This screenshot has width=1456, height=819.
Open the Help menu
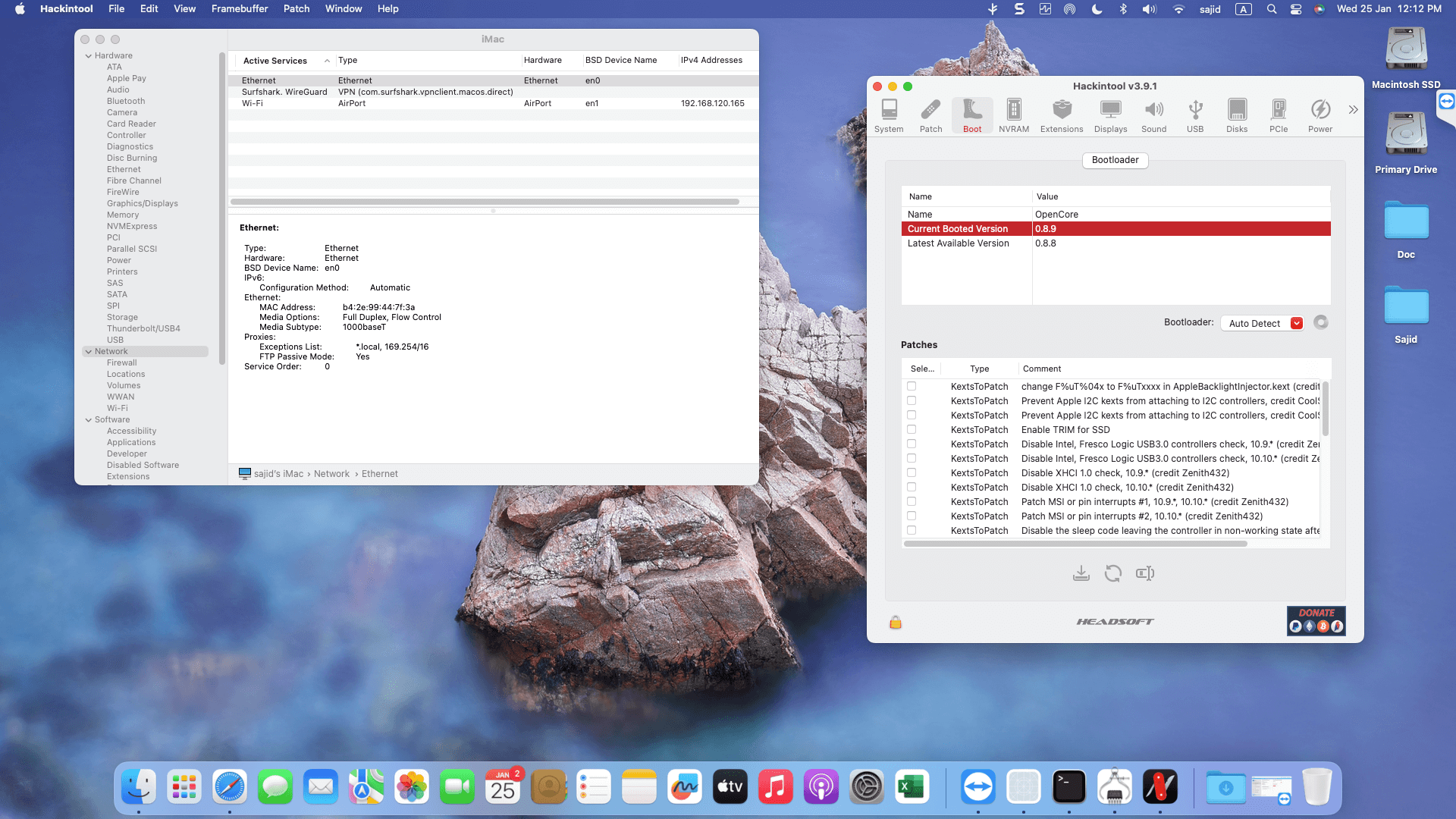(x=388, y=9)
